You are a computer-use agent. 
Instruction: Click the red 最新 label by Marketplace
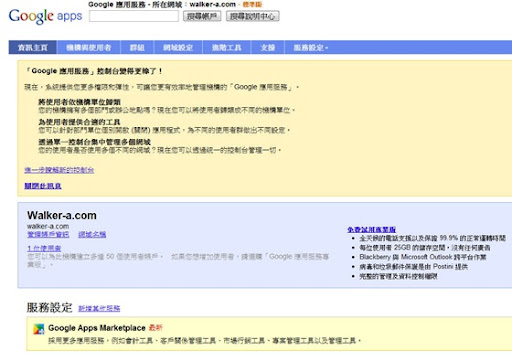pyautogui.click(x=155, y=328)
